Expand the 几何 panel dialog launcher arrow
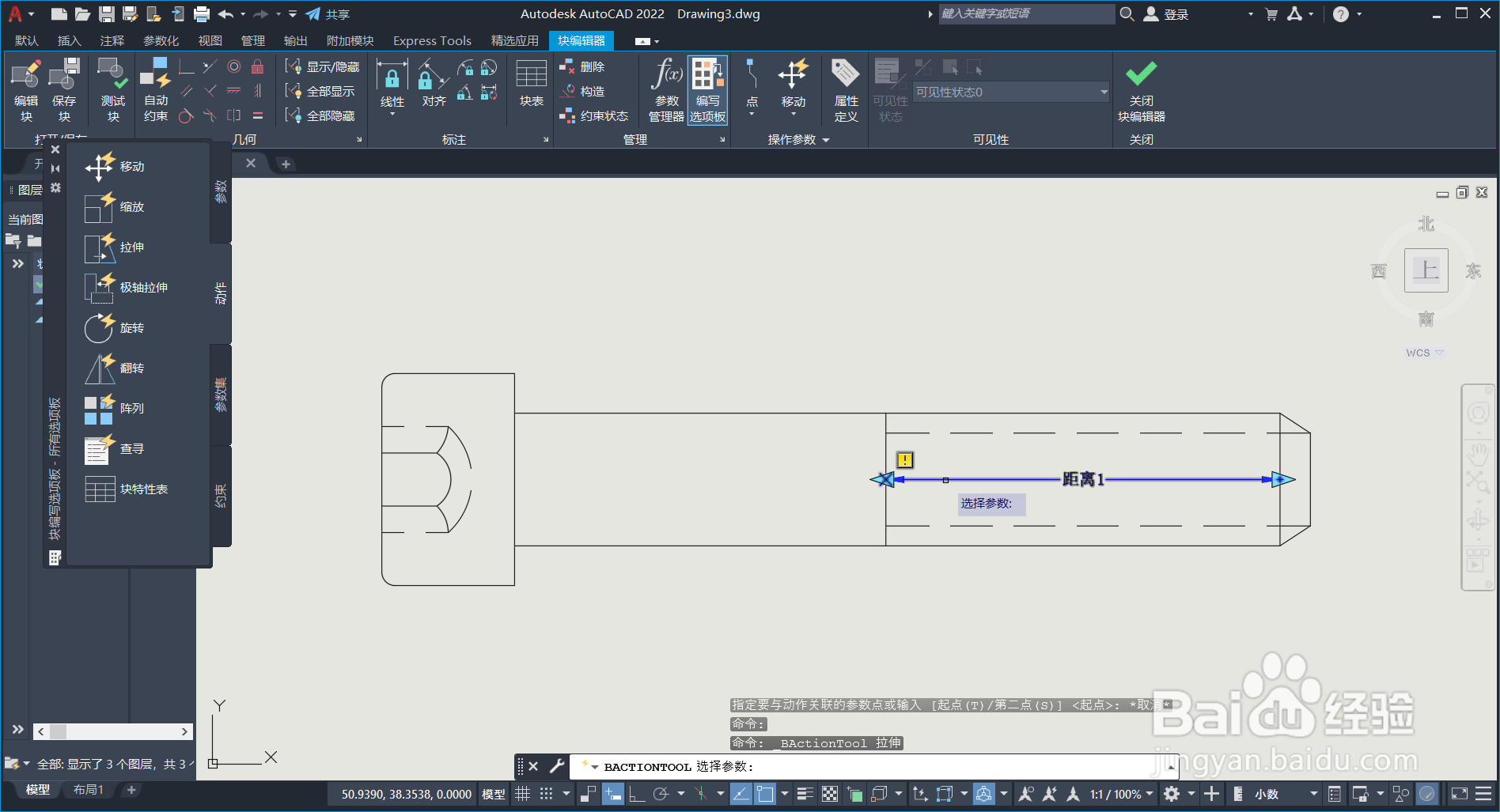The image size is (1500, 812). [x=359, y=140]
